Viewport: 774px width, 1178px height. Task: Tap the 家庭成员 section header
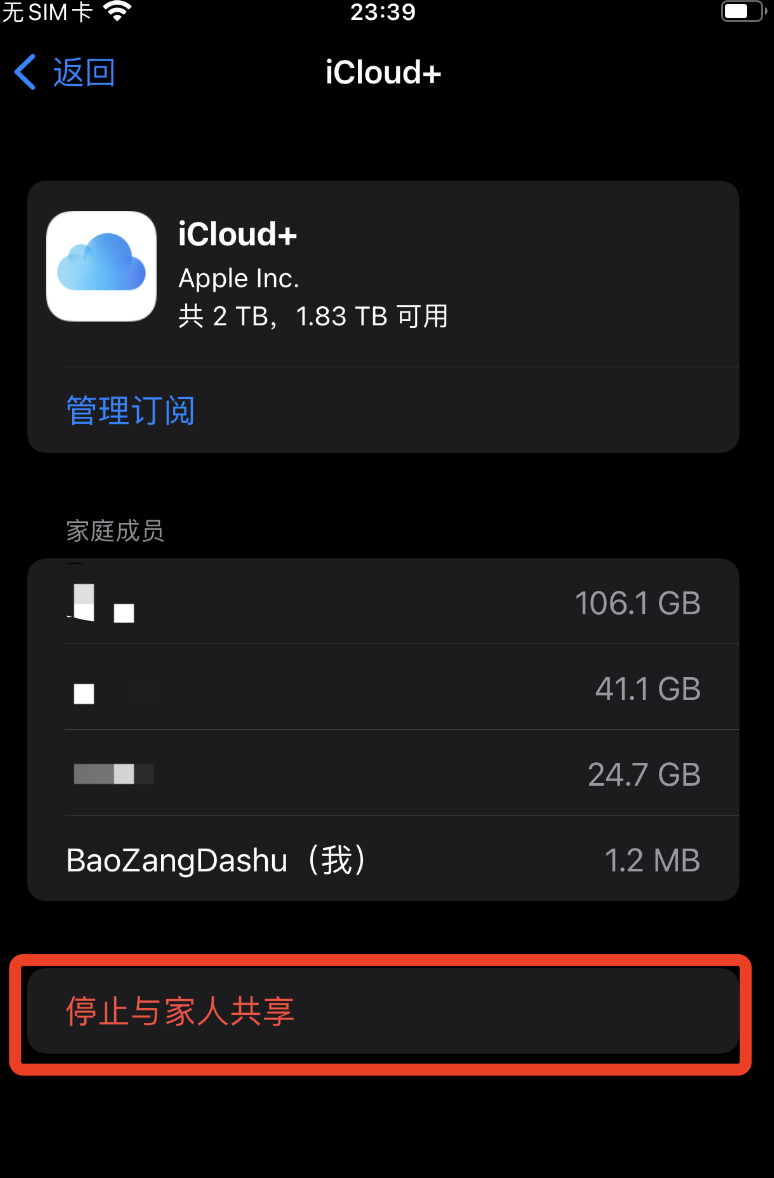(115, 531)
